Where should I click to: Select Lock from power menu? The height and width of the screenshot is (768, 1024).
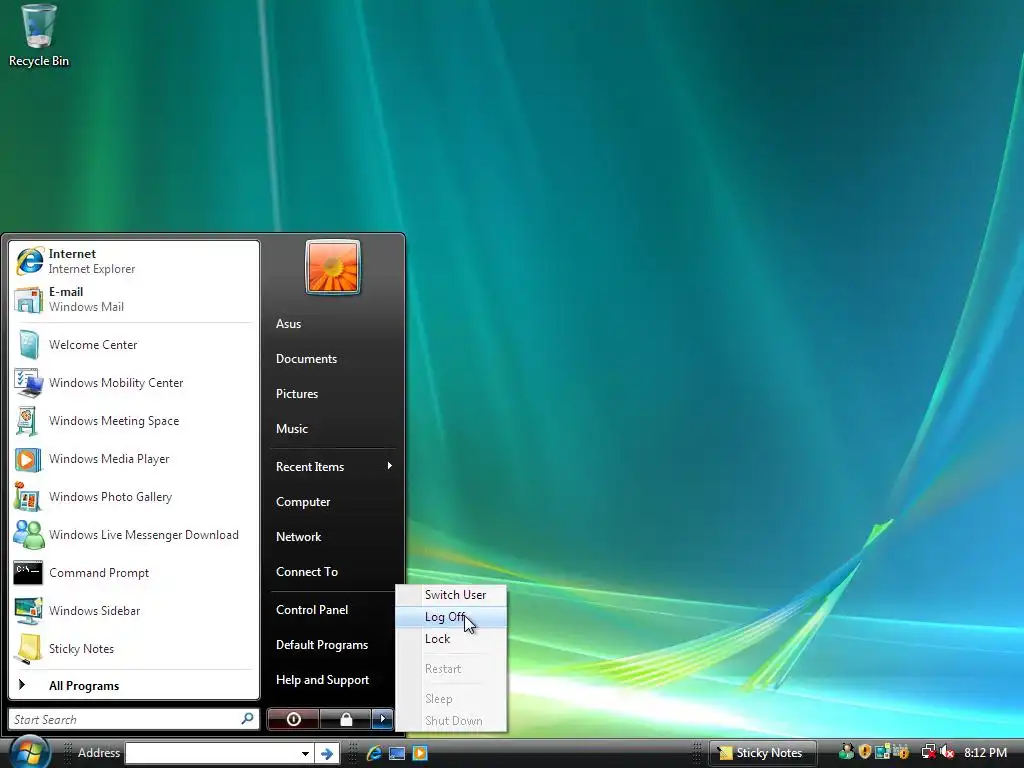451,639
